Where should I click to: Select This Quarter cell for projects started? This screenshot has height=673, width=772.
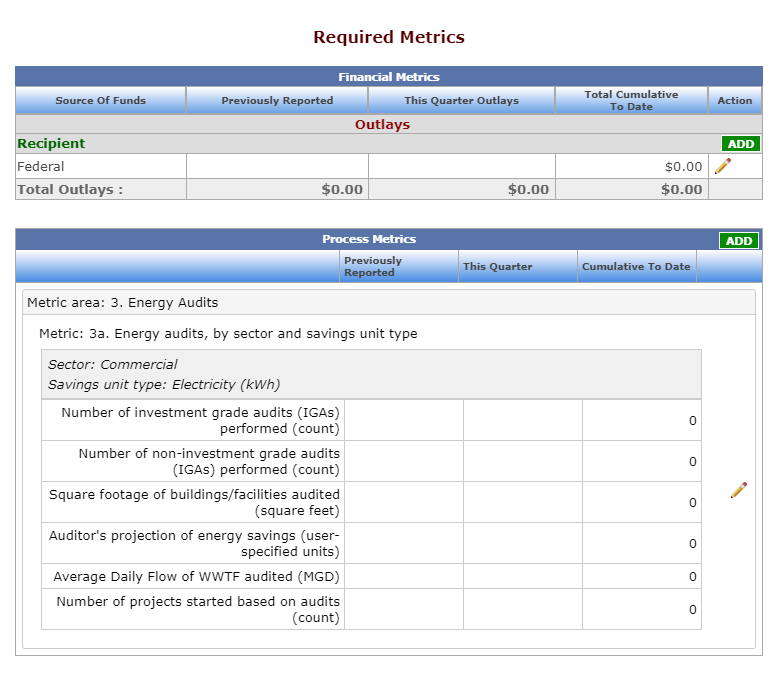pyautogui.click(x=522, y=609)
